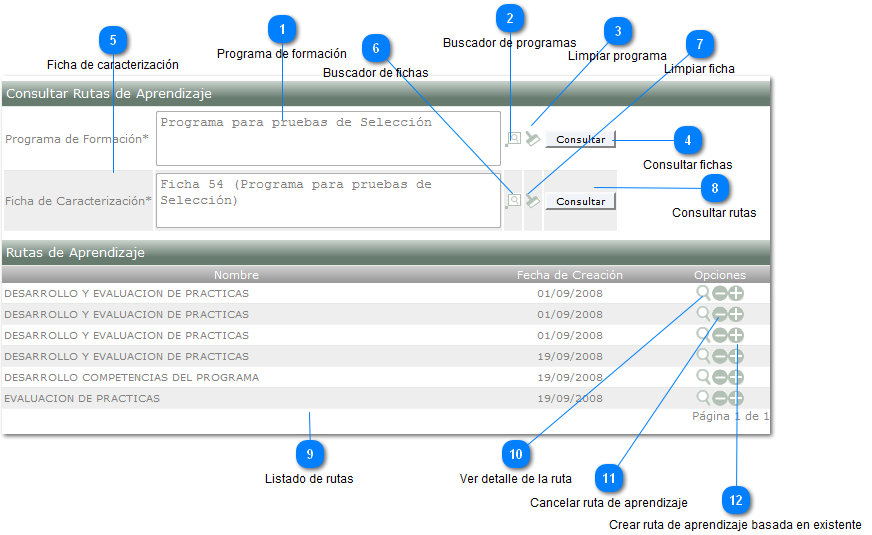This screenshot has height=535, width=872.
Task: Clear the Programa de Formación field with broom icon
Action: [x=533, y=139]
